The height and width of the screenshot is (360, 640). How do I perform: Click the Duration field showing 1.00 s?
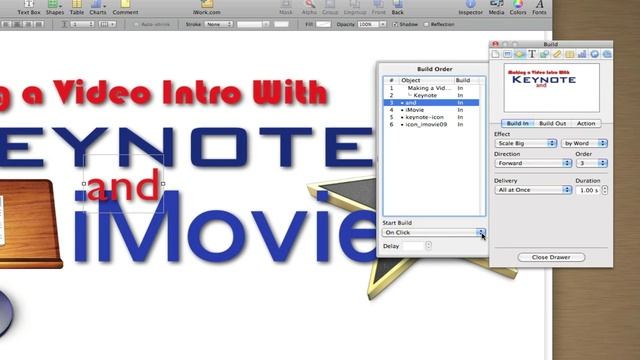tap(588, 190)
